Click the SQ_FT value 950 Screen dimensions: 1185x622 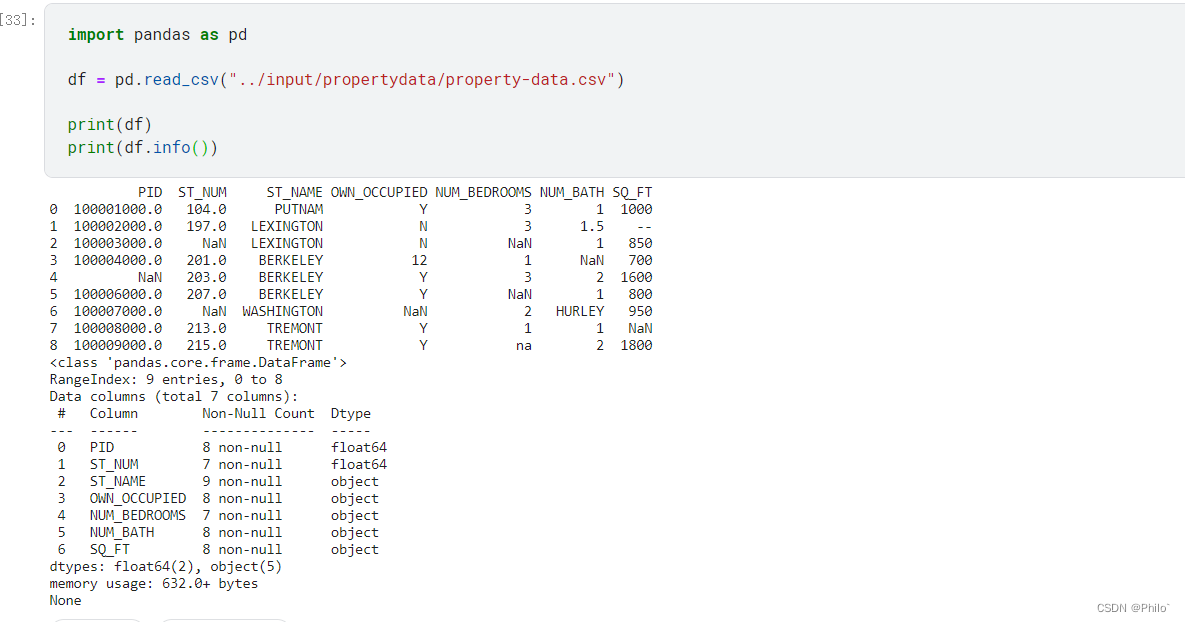pyautogui.click(x=640, y=311)
